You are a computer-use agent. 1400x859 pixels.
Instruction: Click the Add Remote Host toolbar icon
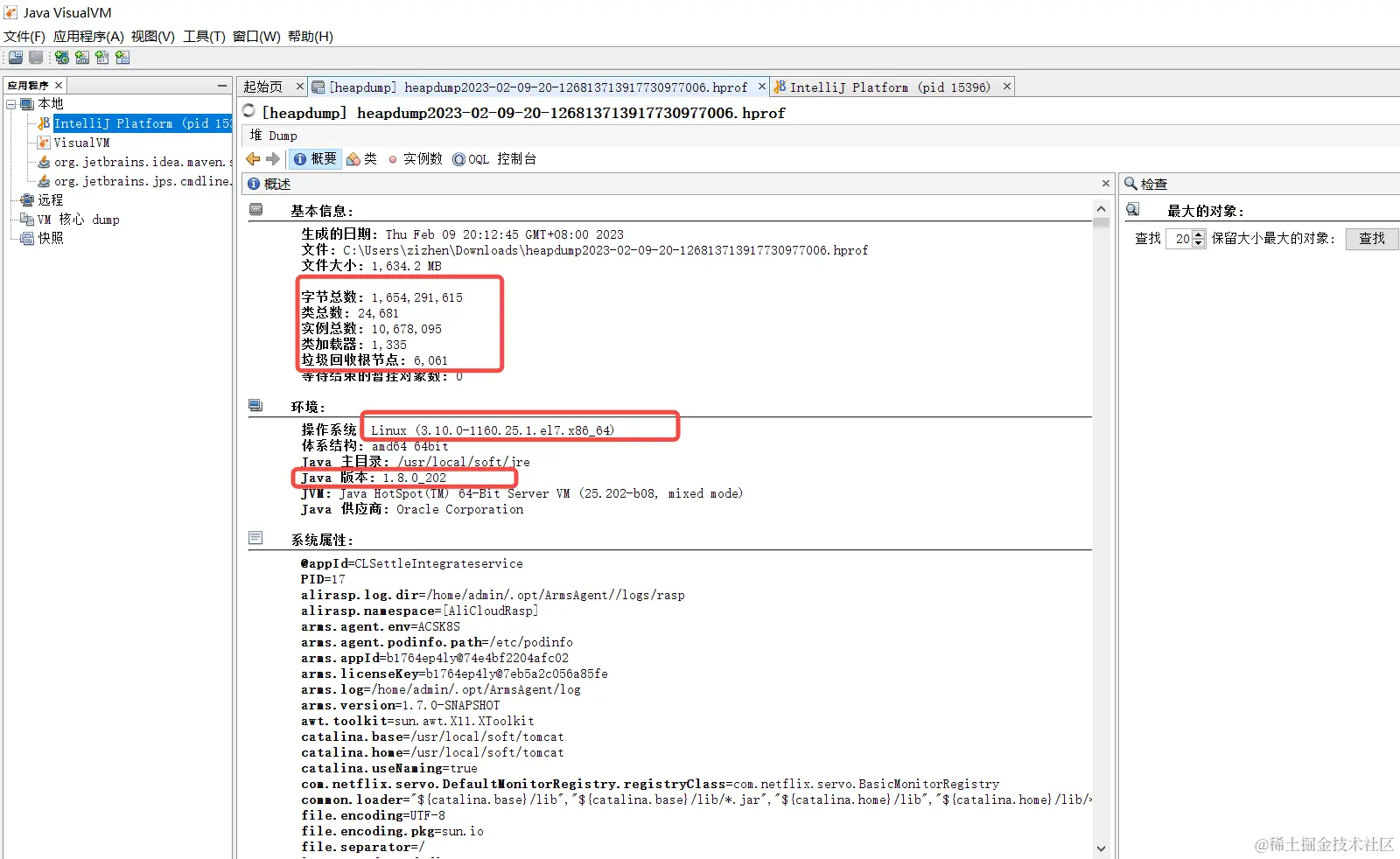(x=62, y=58)
